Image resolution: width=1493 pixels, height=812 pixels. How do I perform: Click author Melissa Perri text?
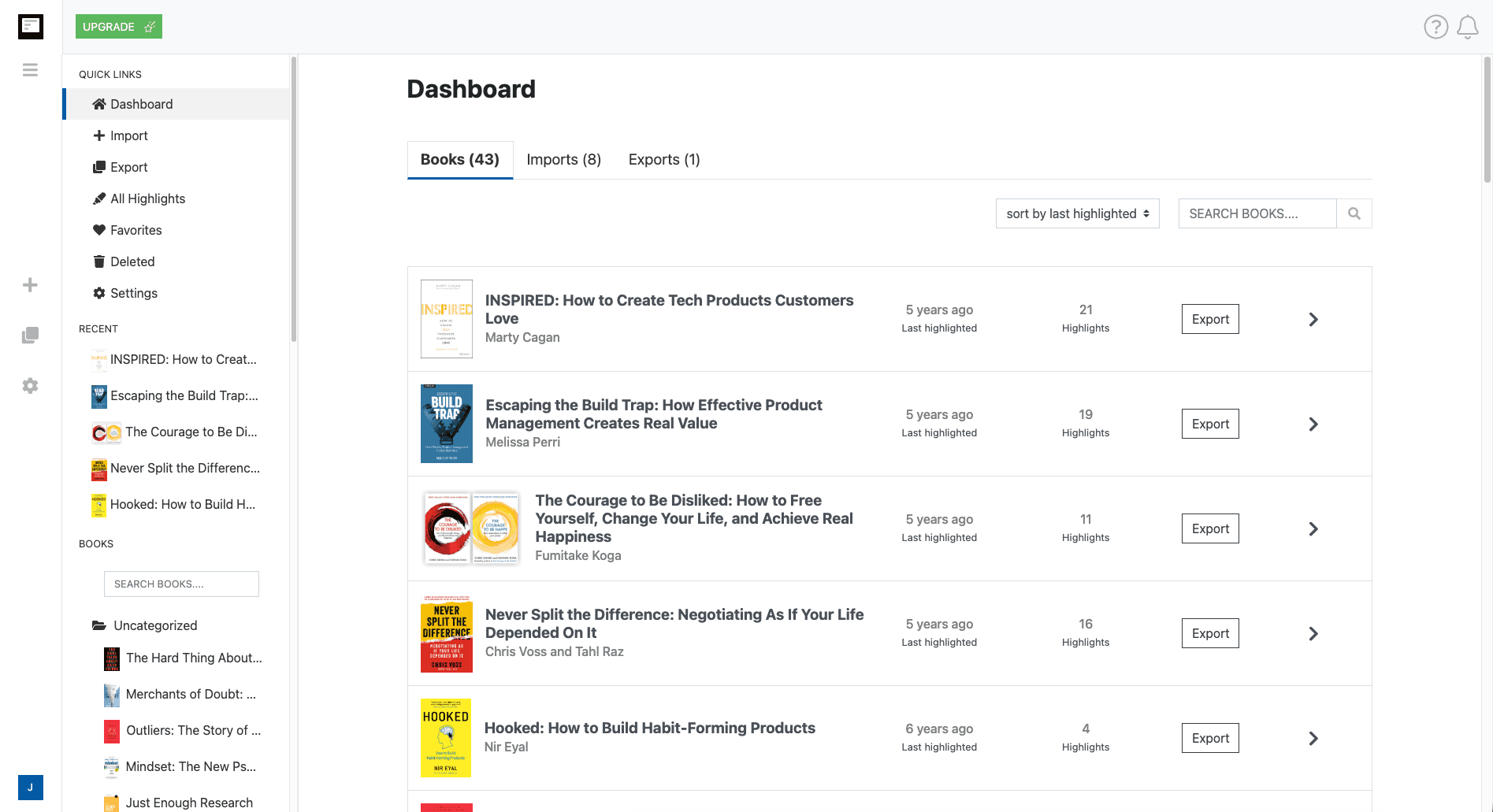(x=522, y=442)
